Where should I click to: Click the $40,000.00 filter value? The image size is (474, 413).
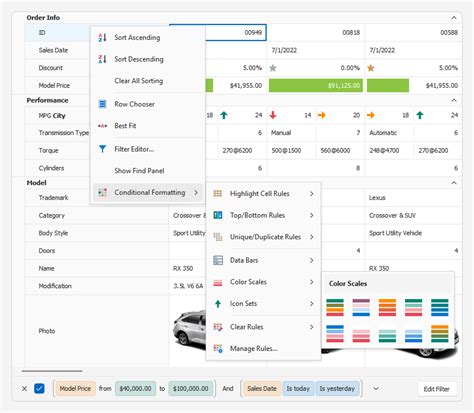(135, 389)
